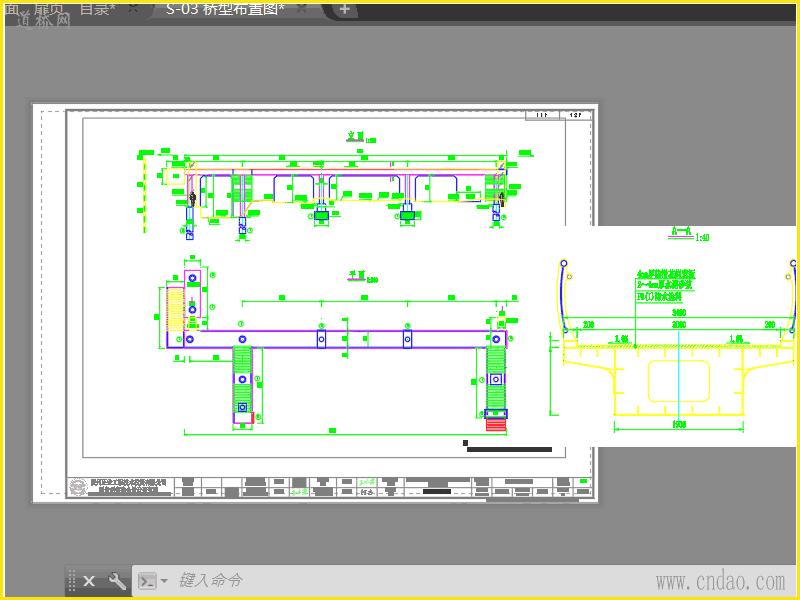Select the 立面 elevation view title
Viewport: 800px width, 600px height.
[356, 136]
